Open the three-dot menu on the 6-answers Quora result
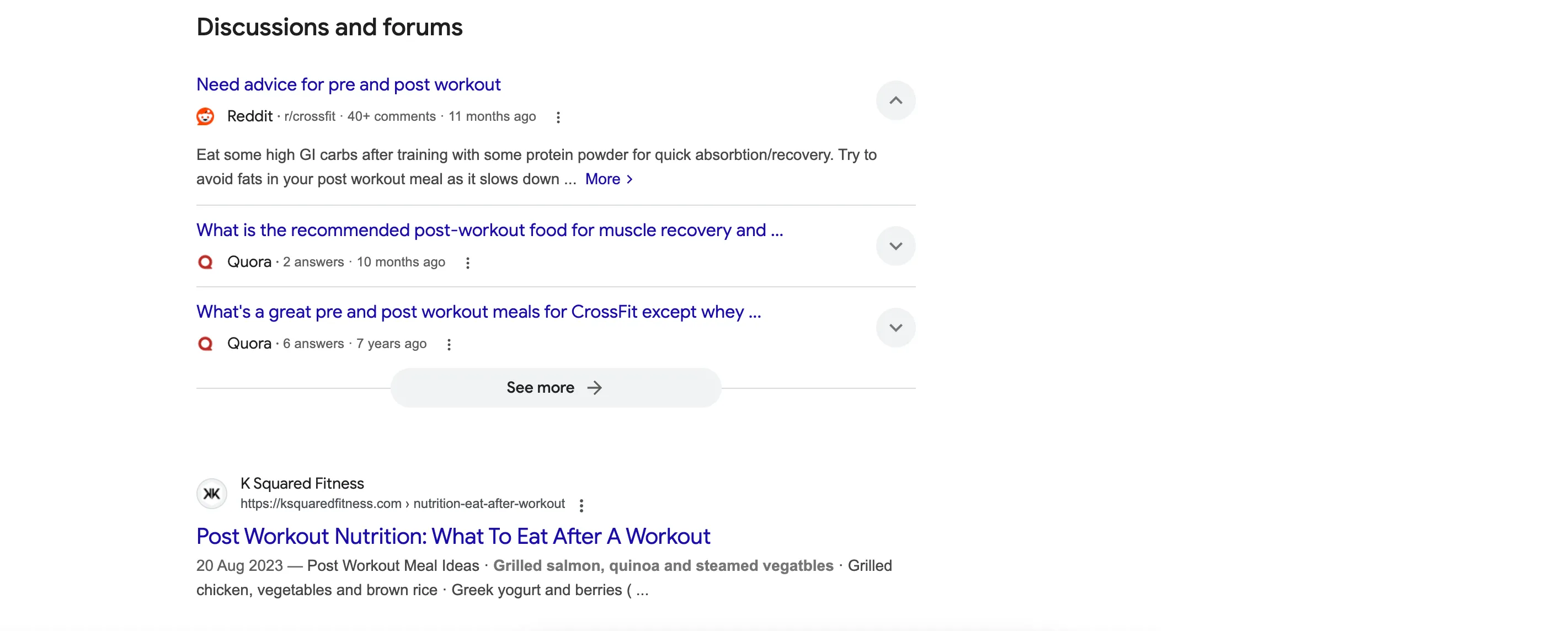This screenshot has height=631, width=1568. (449, 344)
